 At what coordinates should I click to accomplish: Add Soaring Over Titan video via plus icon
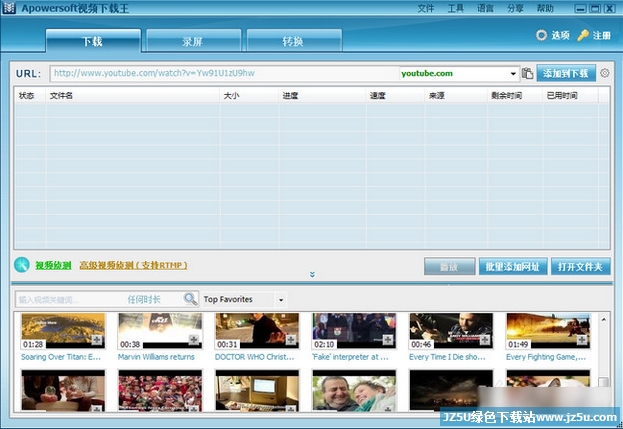97,339
